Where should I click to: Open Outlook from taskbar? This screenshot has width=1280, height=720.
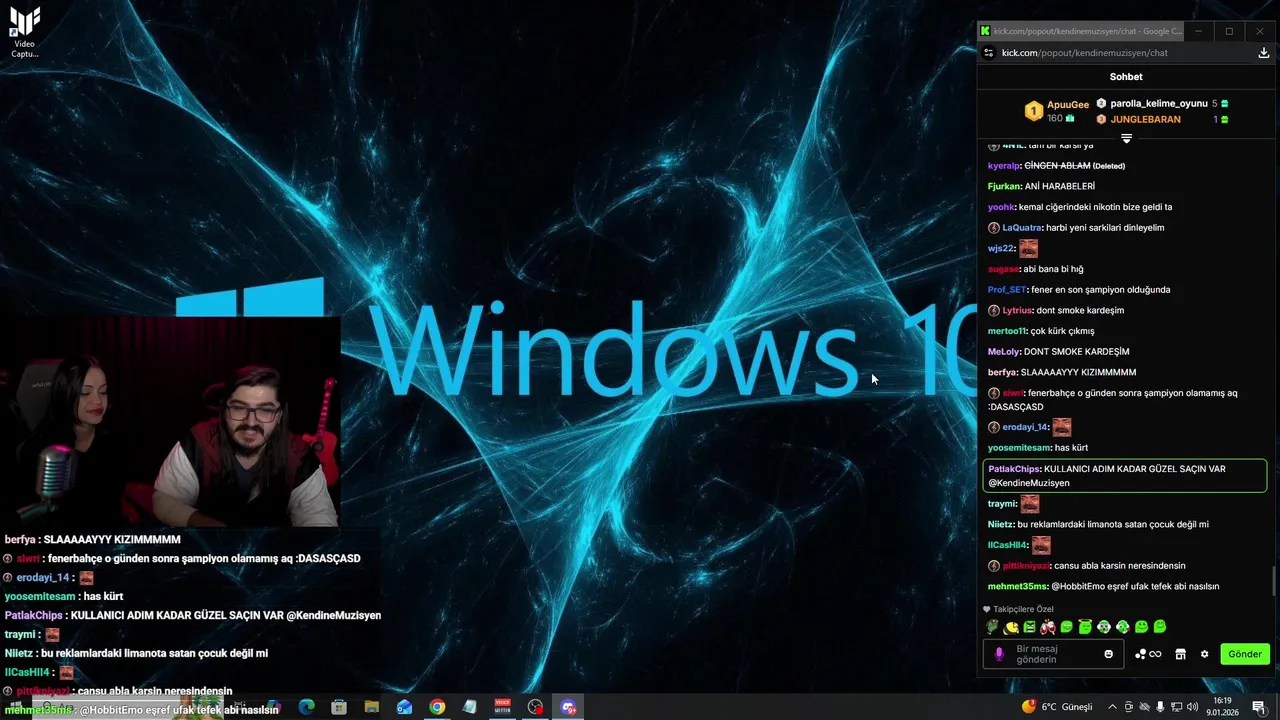pyautogui.click(x=404, y=707)
